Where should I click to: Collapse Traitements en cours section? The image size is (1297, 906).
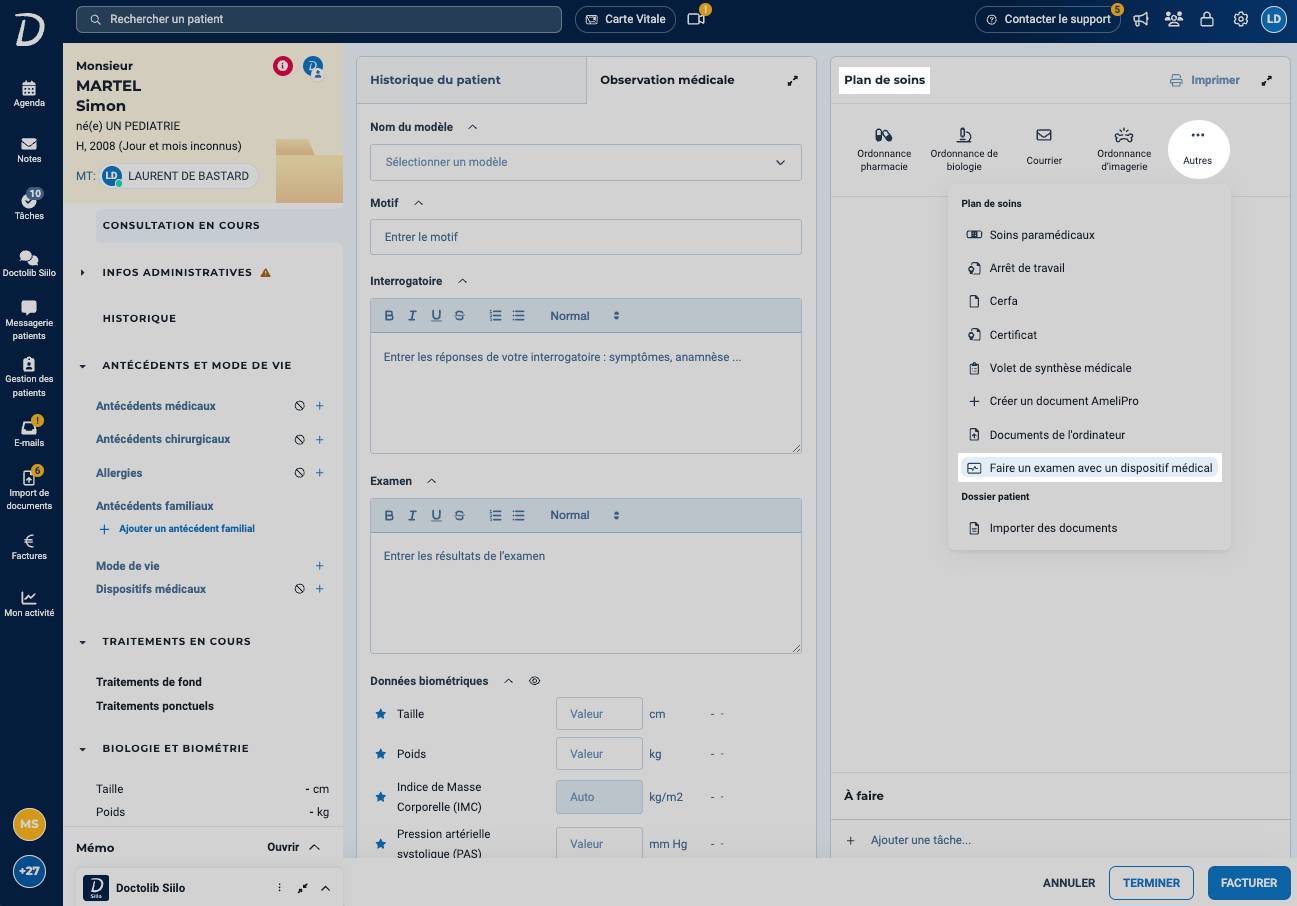(83, 642)
